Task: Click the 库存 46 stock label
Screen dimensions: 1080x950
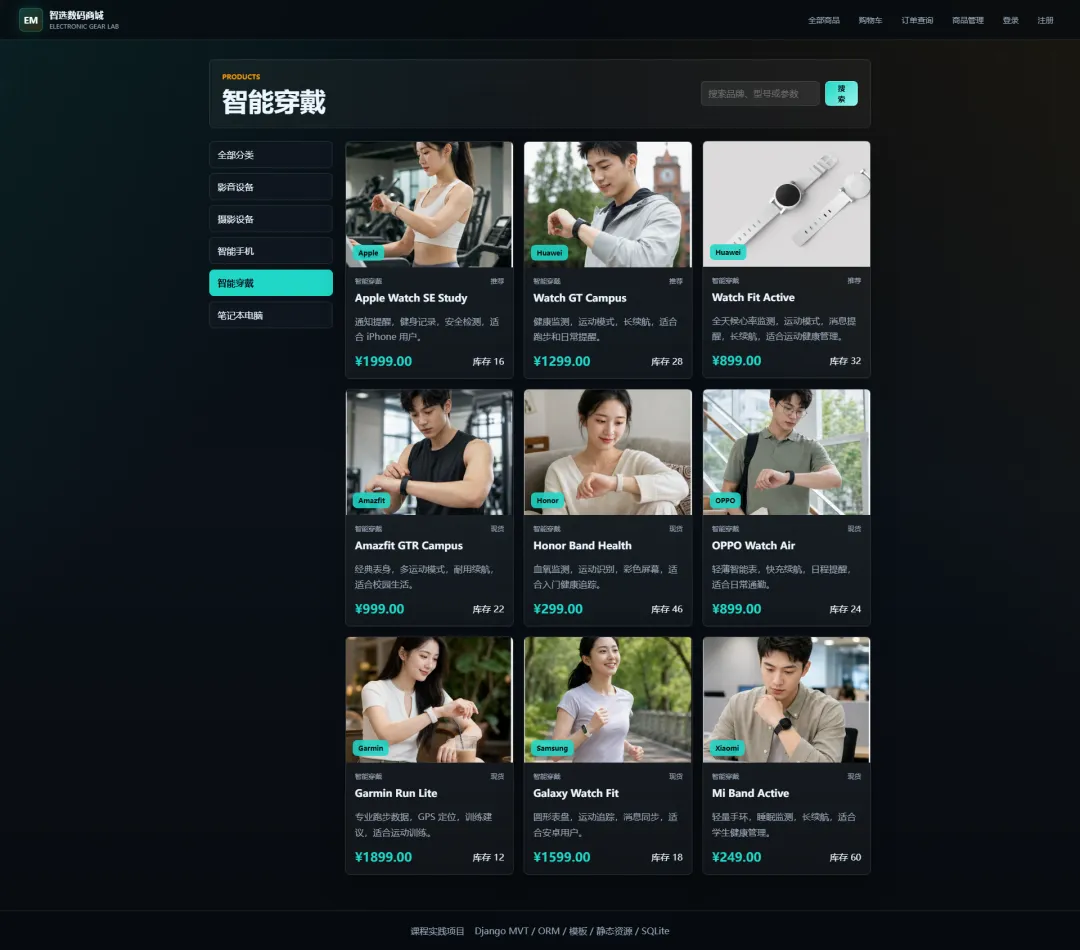Action: pos(667,609)
